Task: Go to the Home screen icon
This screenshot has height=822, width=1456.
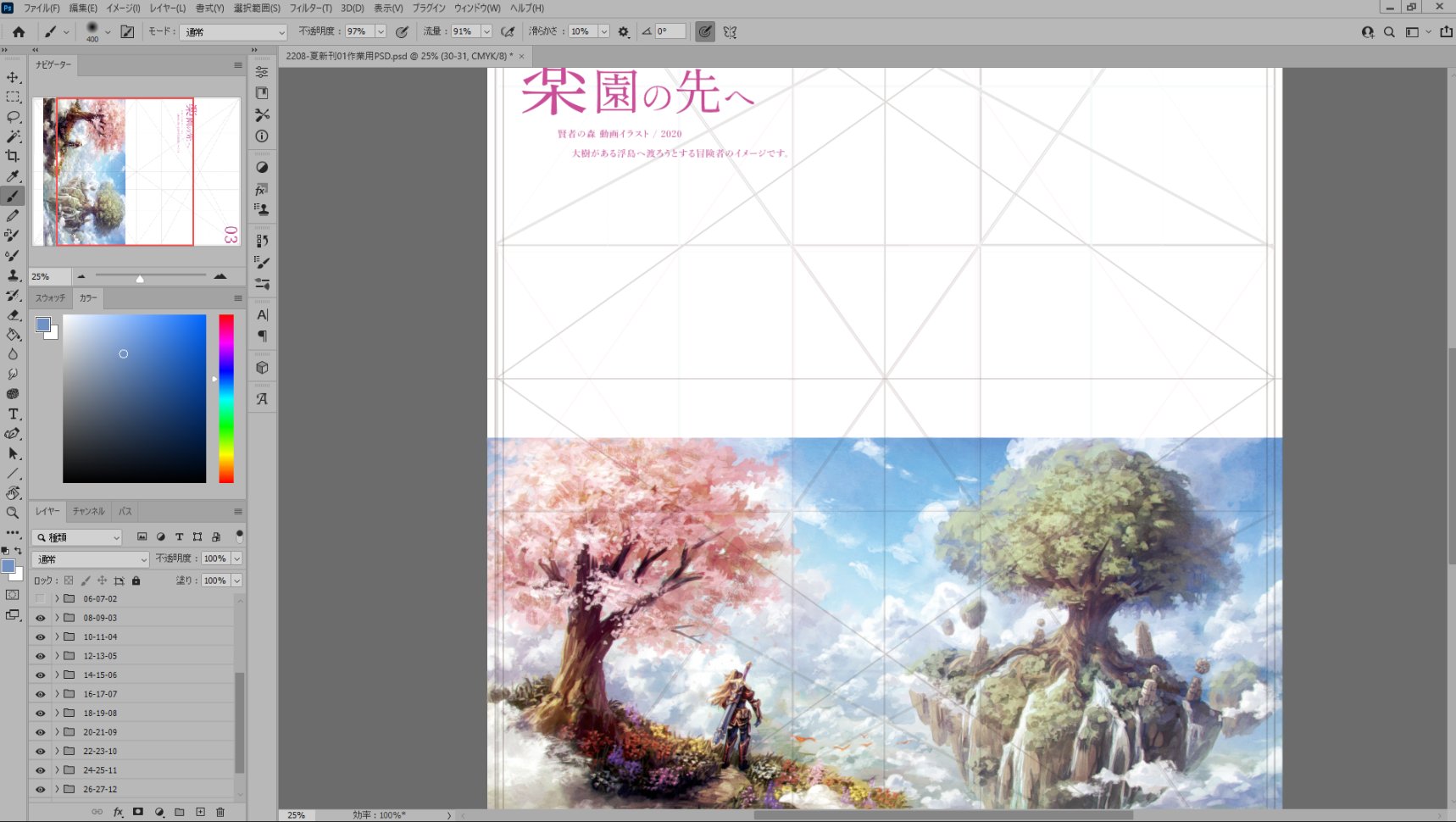Action: click(x=19, y=32)
